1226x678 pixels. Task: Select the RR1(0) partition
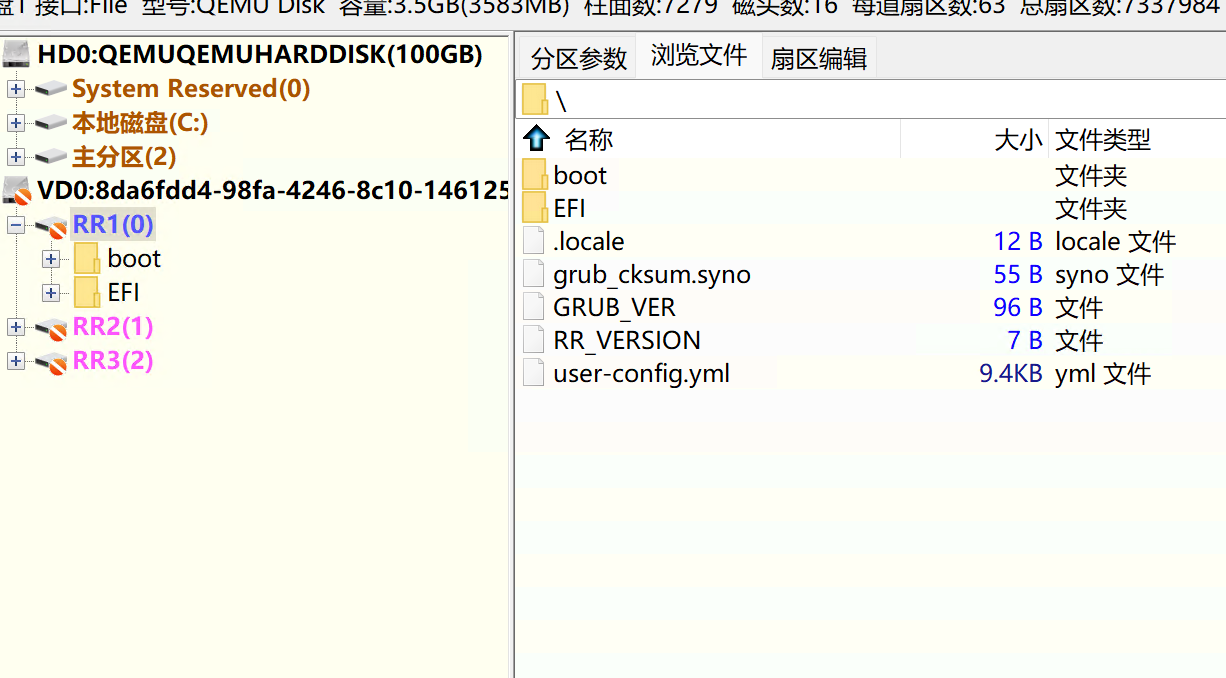[113, 224]
